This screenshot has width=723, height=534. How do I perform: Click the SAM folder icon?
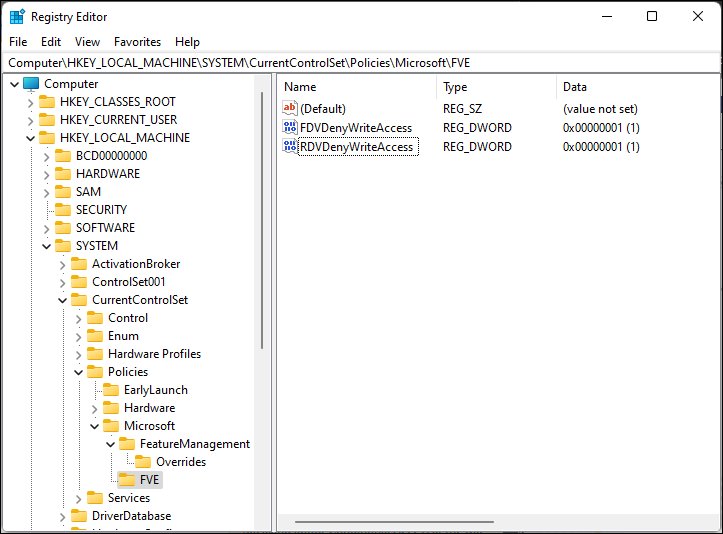point(63,191)
